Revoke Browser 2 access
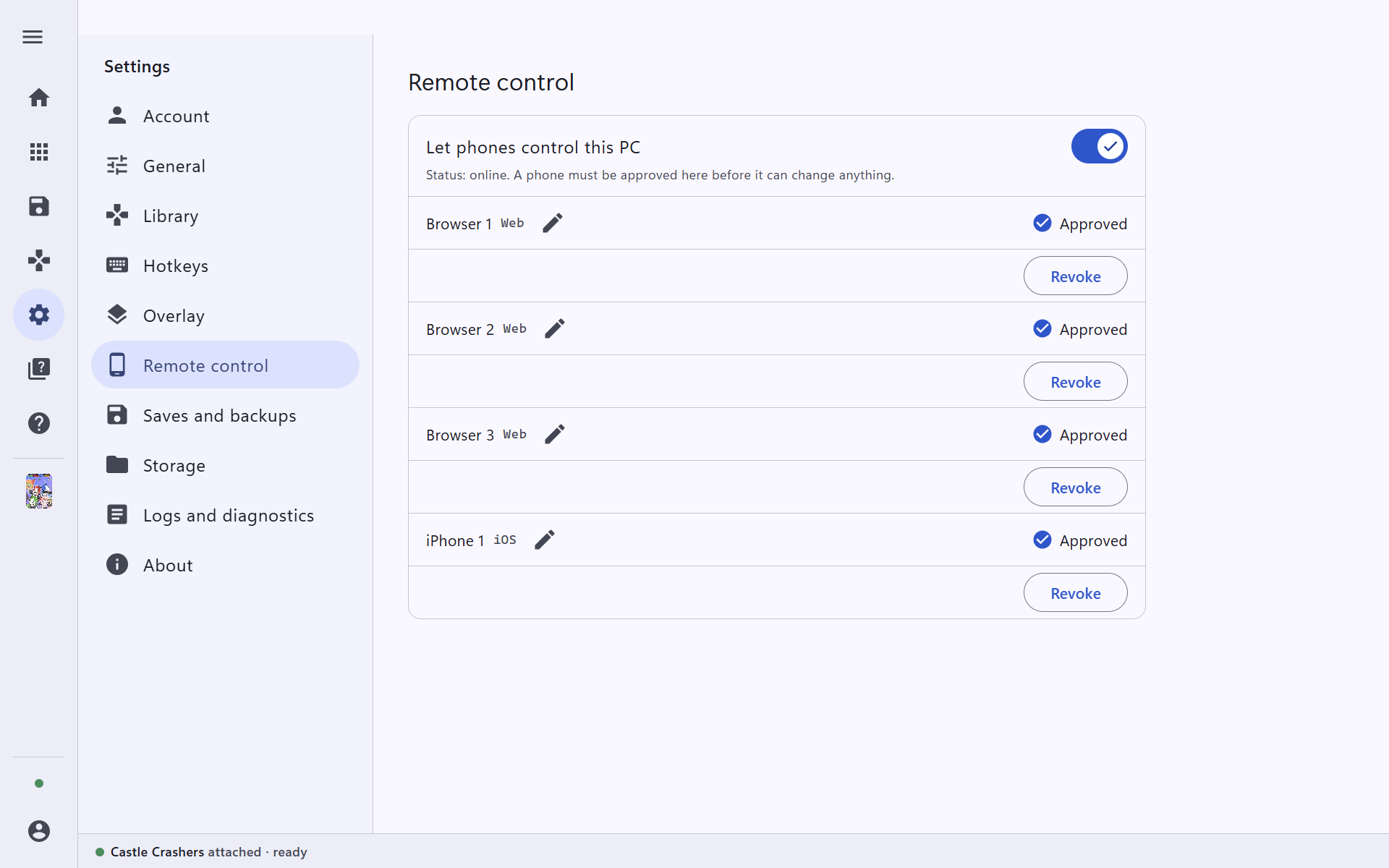The height and width of the screenshot is (868, 1389). [x=1075, y=381]
